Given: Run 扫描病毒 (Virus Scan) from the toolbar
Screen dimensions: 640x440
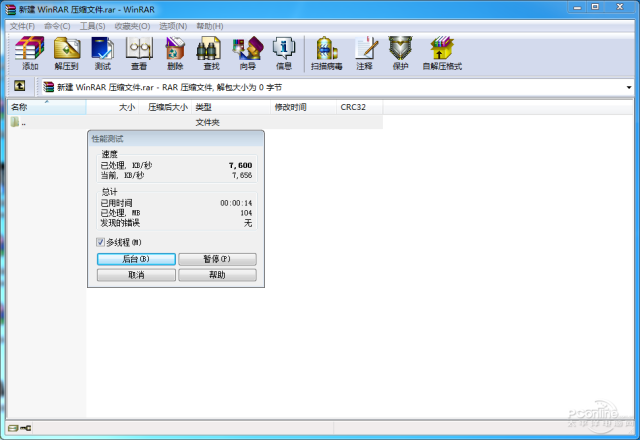Looking at the screenshot, I should coord(326,52).
